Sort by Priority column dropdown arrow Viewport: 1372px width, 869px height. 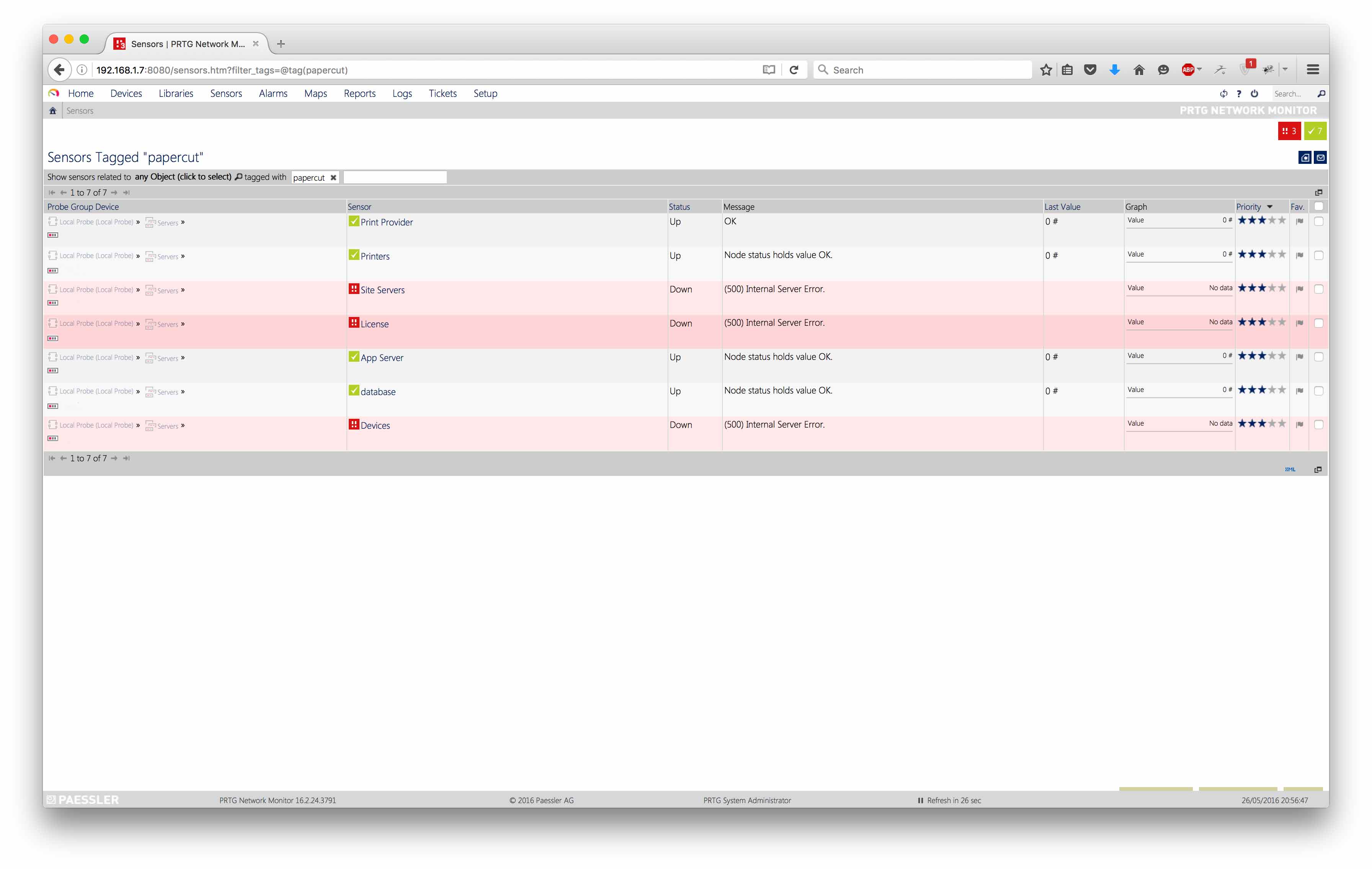pyautogui.click(x=1270, y=207)
